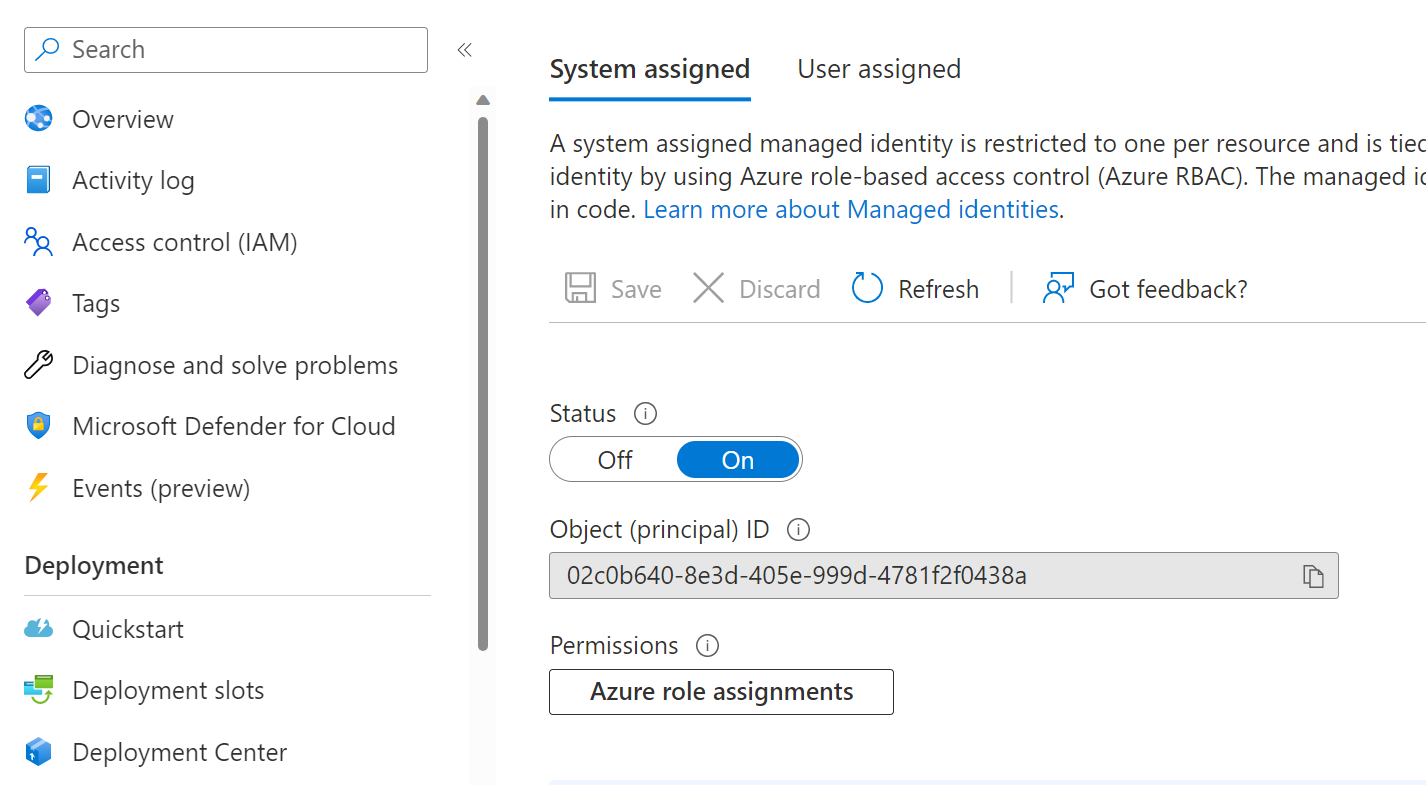The width and height of the screenshot is (1426, 785).
Task: Click the Access control (IAM) icon
Action: (x=38, y=242)
